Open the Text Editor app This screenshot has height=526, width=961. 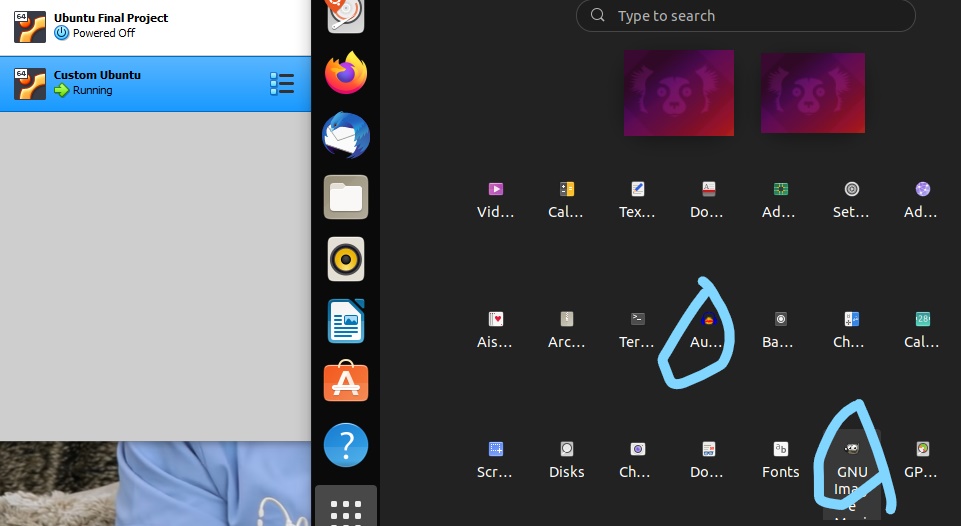click(x=637, y=200)
